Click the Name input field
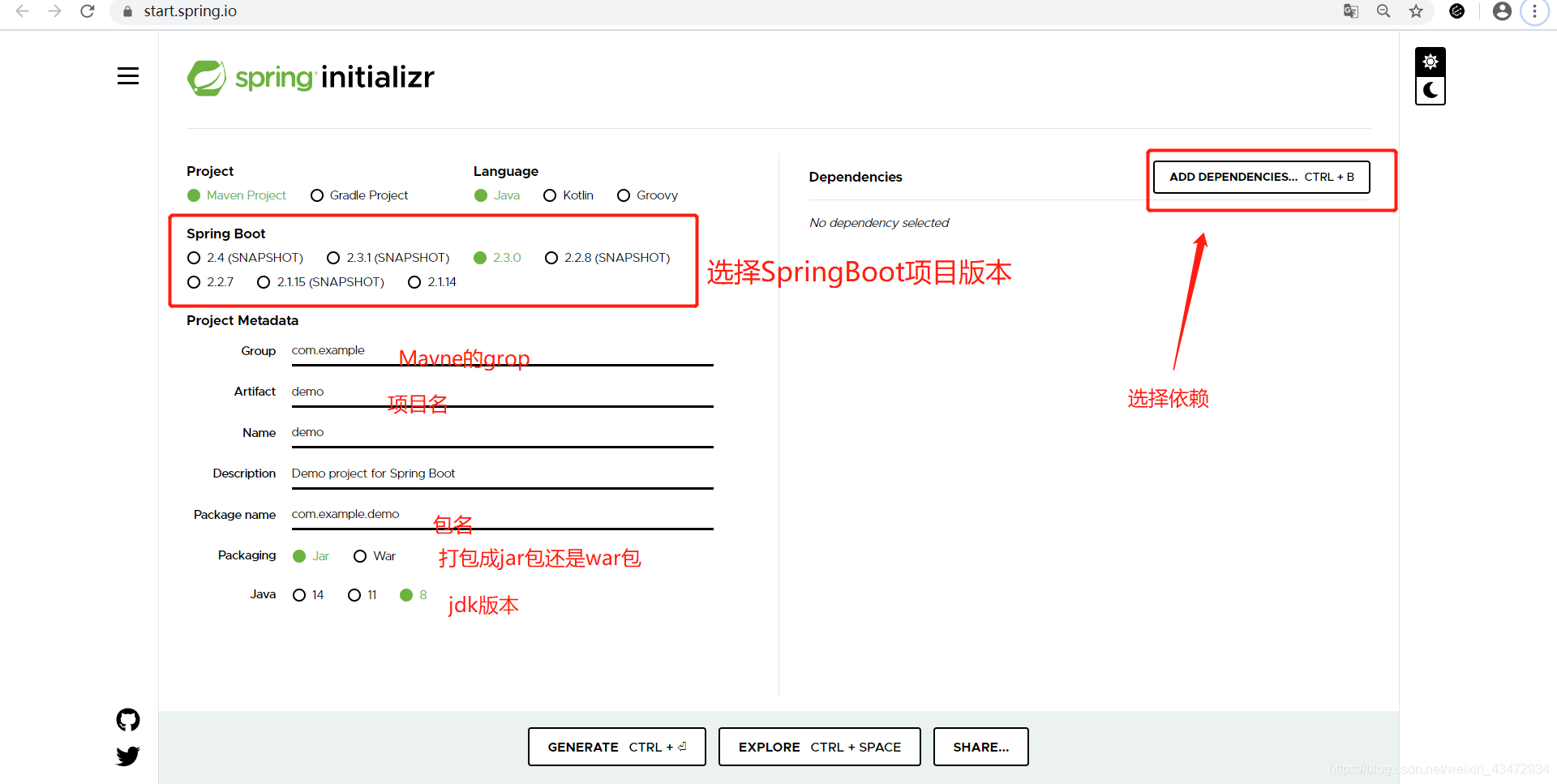This screenshot has width=1557, height=784. [502, 433]
